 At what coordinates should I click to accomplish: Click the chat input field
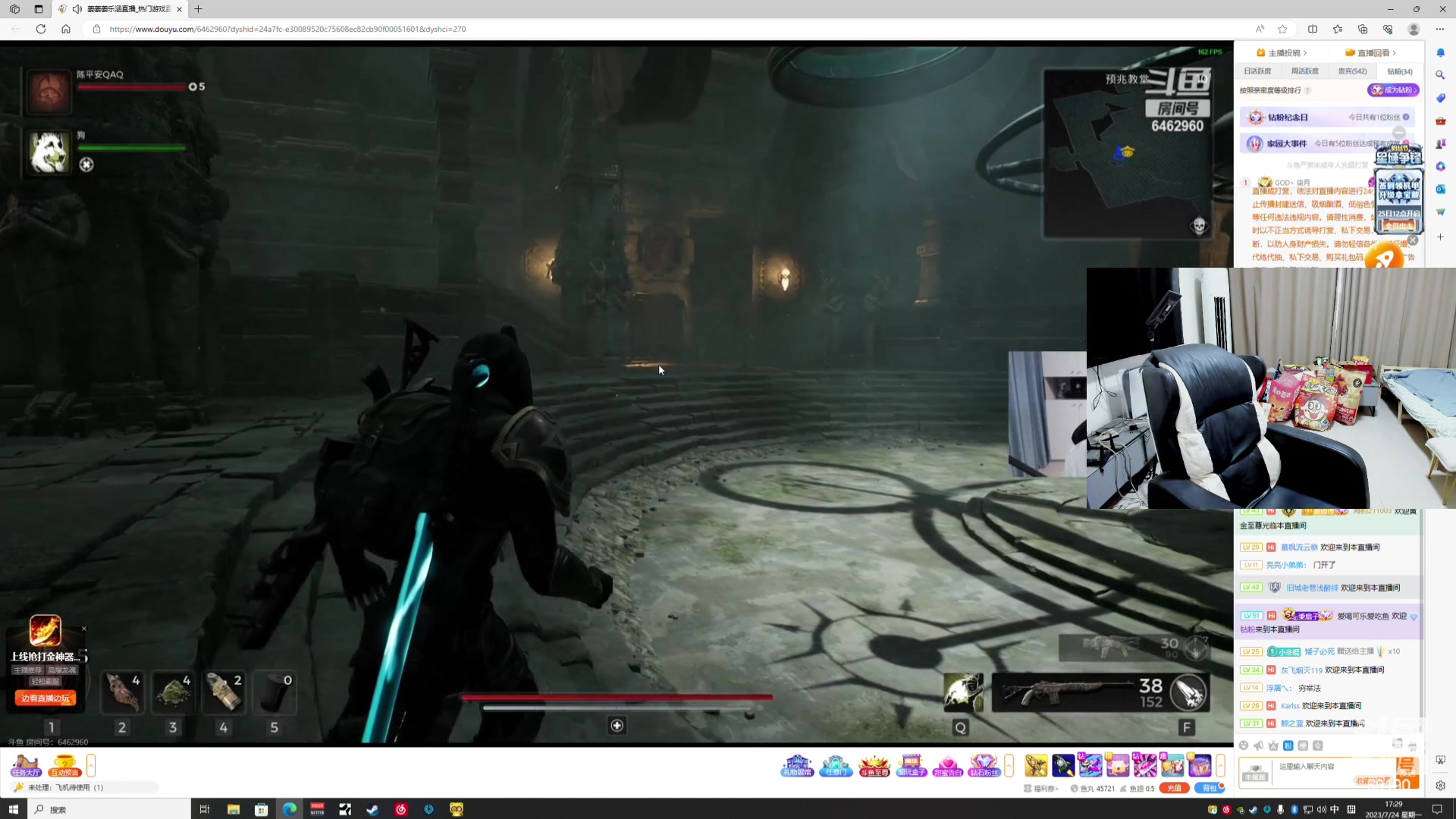tap(1335, 773)
